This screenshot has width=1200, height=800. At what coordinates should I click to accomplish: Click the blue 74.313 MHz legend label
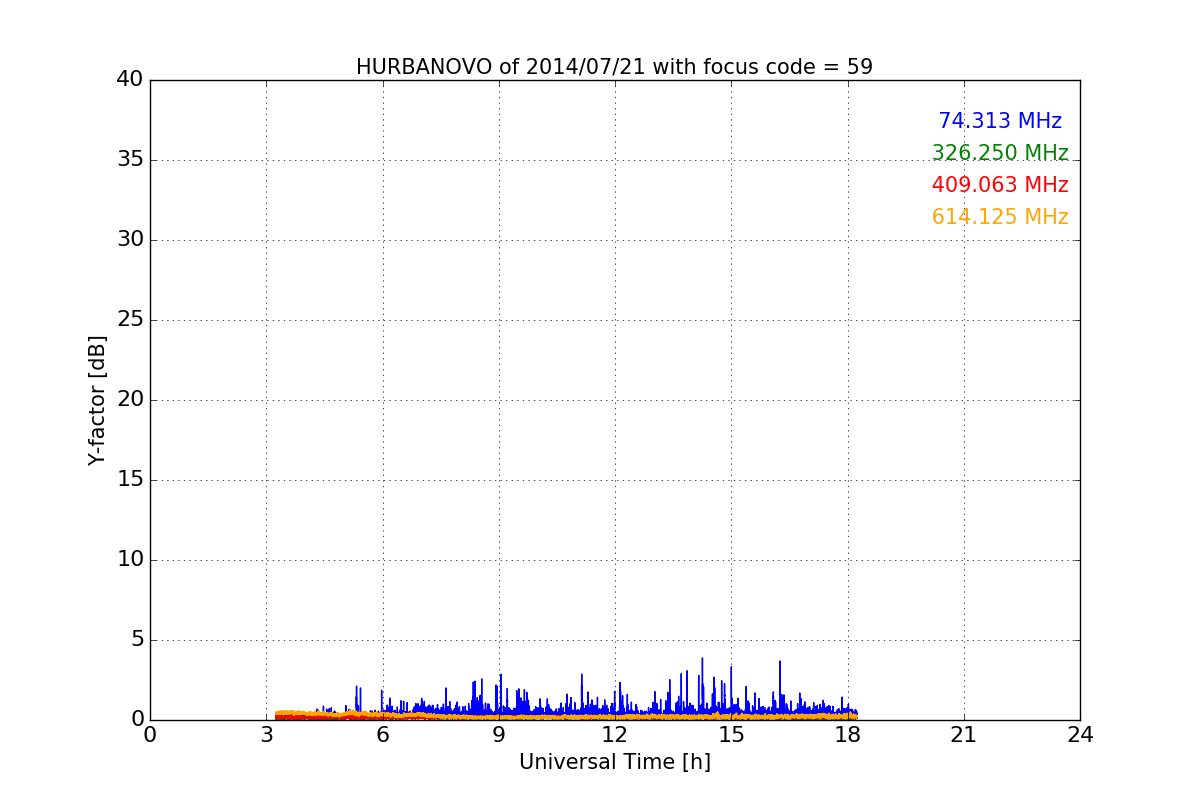[1000, 121]
